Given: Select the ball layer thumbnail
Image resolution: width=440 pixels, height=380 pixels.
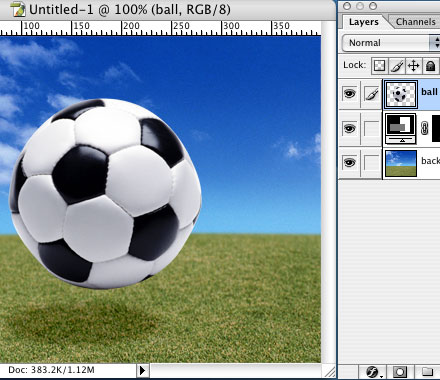Looking at the screenshot, I should coord(401,95).
